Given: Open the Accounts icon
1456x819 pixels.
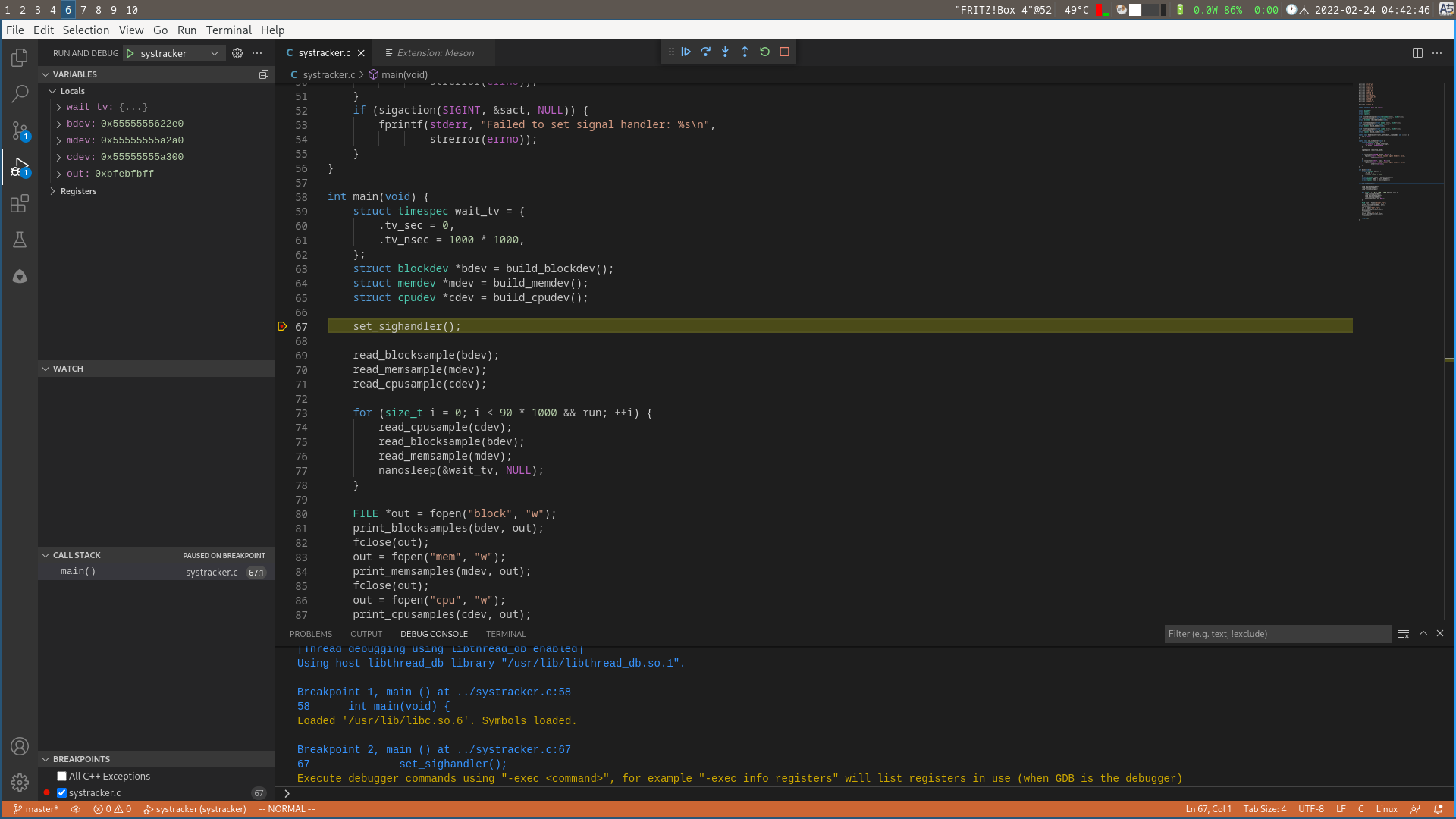Looking at the screenshot, I should (x=20, y=746).
